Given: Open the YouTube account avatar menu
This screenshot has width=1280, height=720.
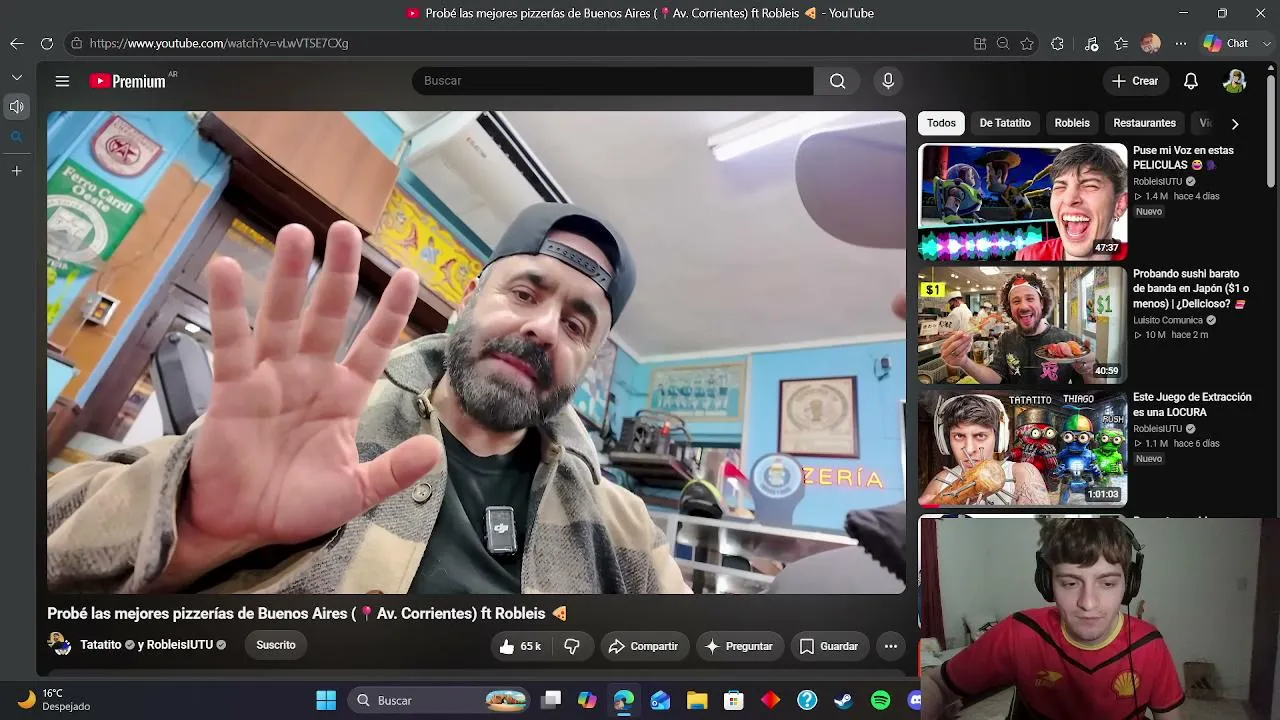Looking at the screenshot, I should pos(1235,81).
